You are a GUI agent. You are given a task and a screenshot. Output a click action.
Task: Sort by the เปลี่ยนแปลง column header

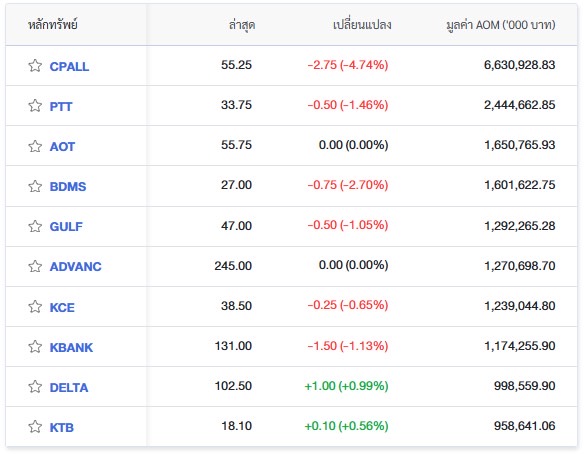tap(362, 25)
